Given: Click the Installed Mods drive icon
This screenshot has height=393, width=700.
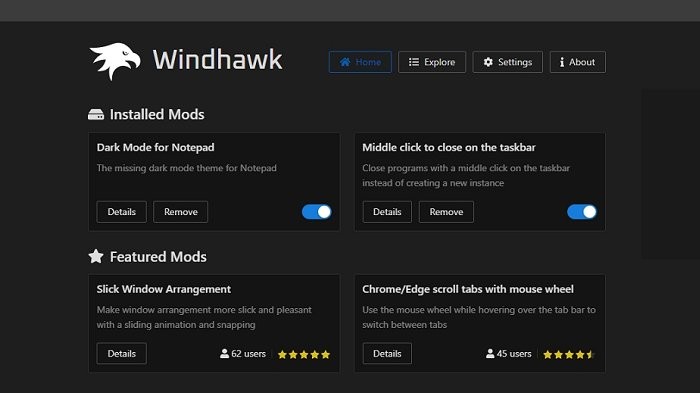Looking at the screenshot, I should point(96,115).
